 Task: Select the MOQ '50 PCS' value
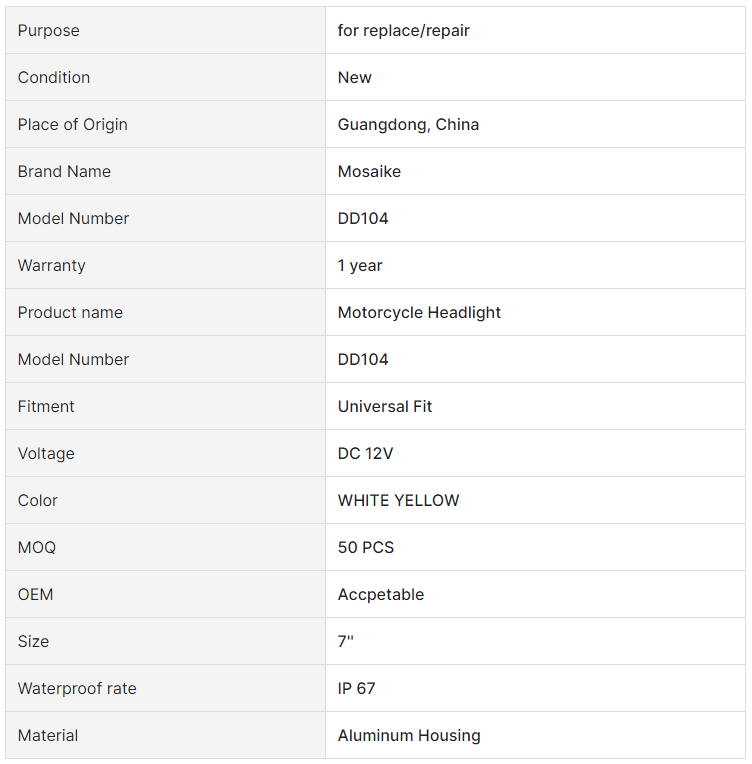click(x=366, y=547)
